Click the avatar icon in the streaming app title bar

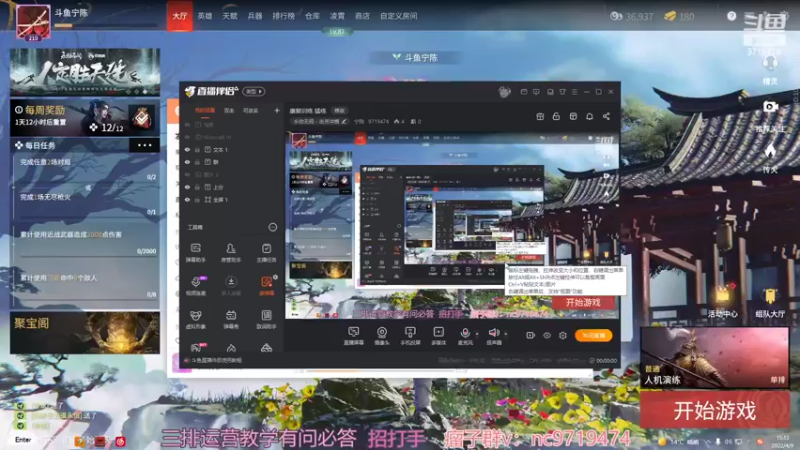coord(504,92)
